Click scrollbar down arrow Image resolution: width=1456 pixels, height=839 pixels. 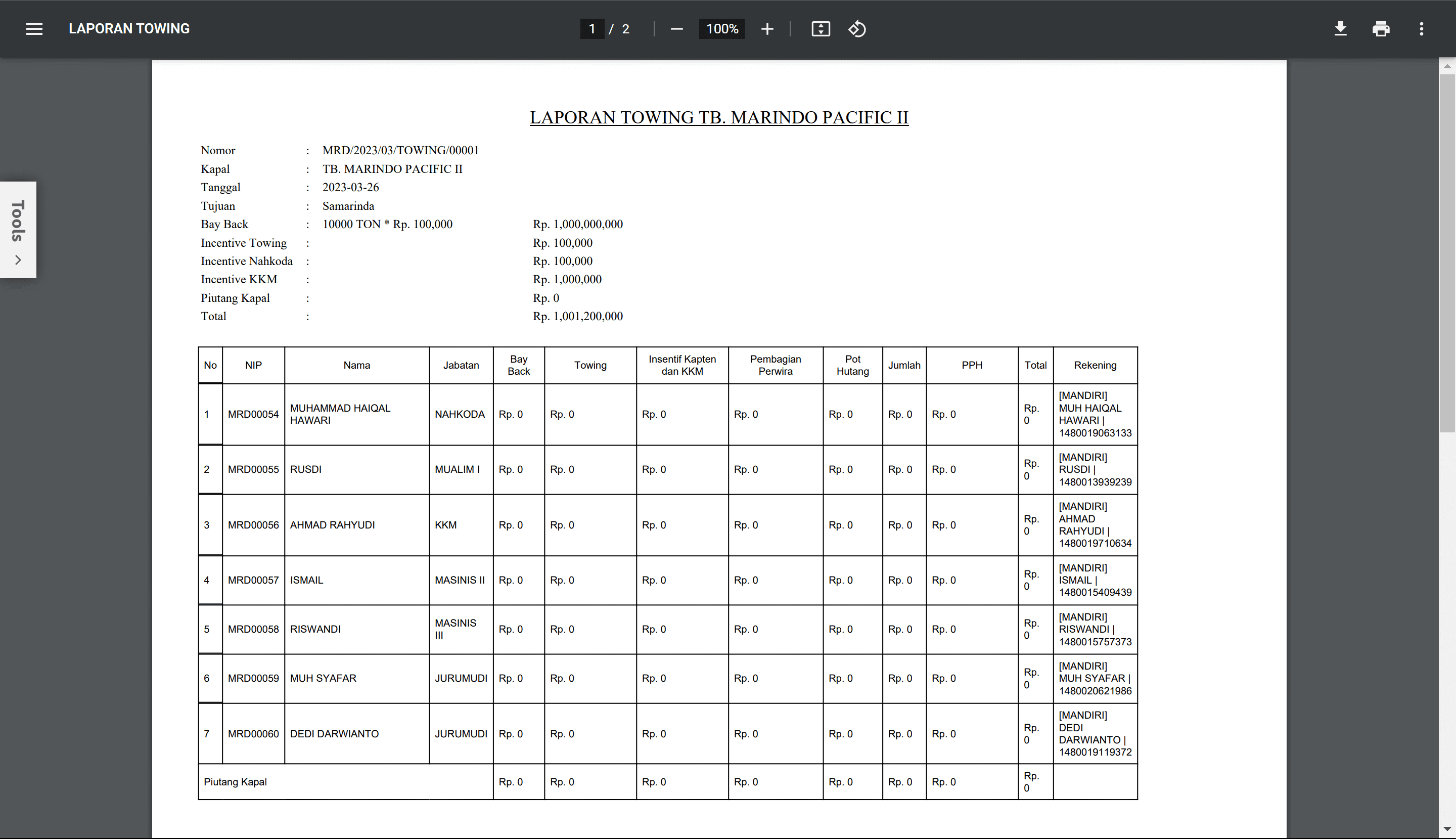1447,828
